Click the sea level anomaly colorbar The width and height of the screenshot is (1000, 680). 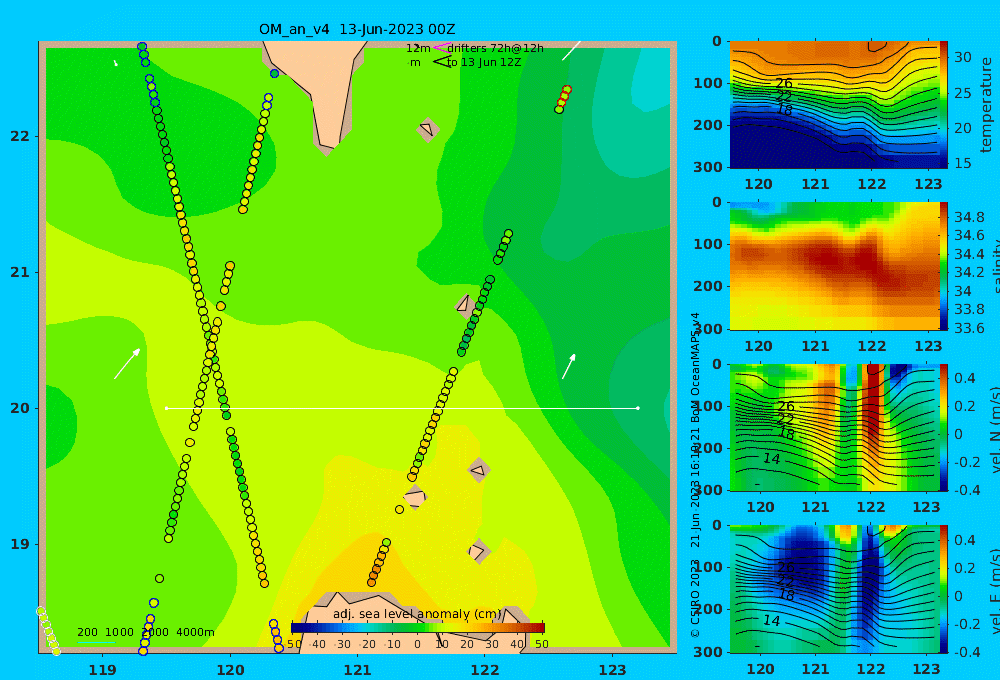(418, 628)
